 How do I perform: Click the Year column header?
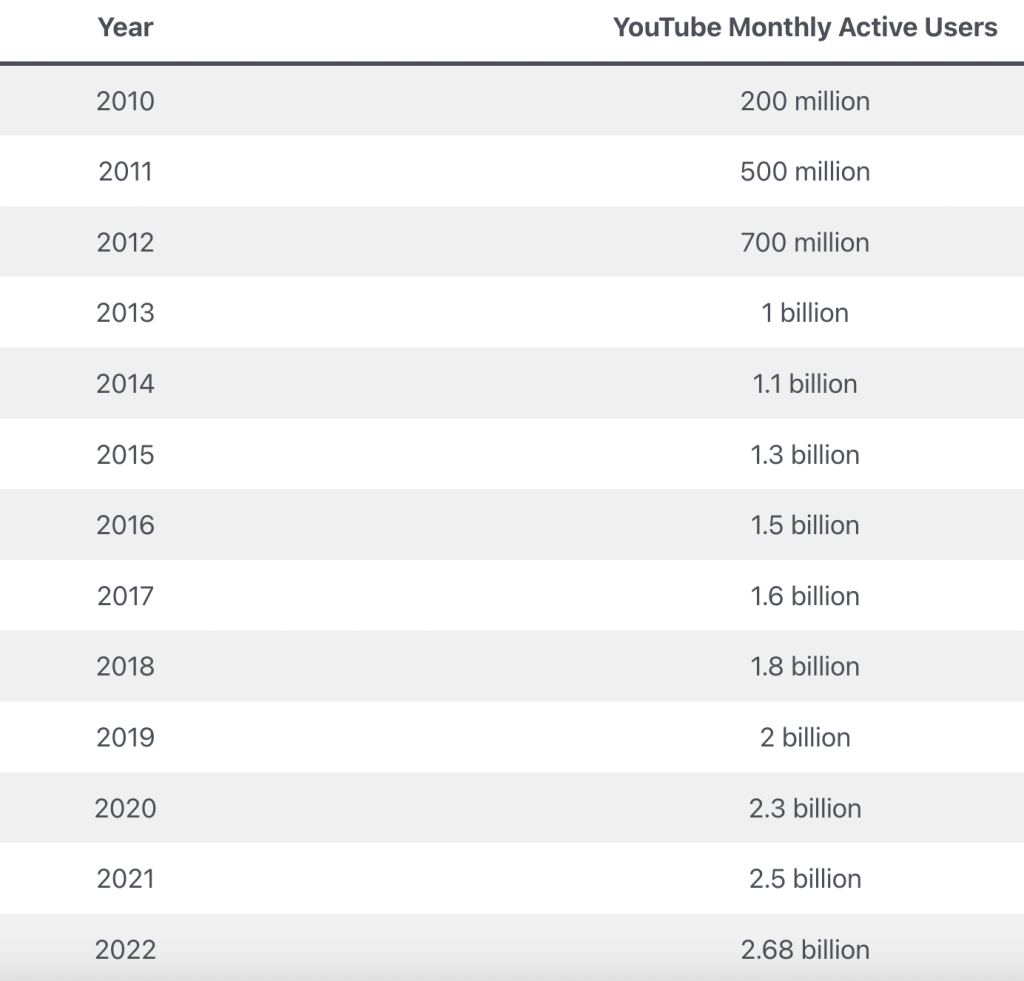click(x=125, y=28)
